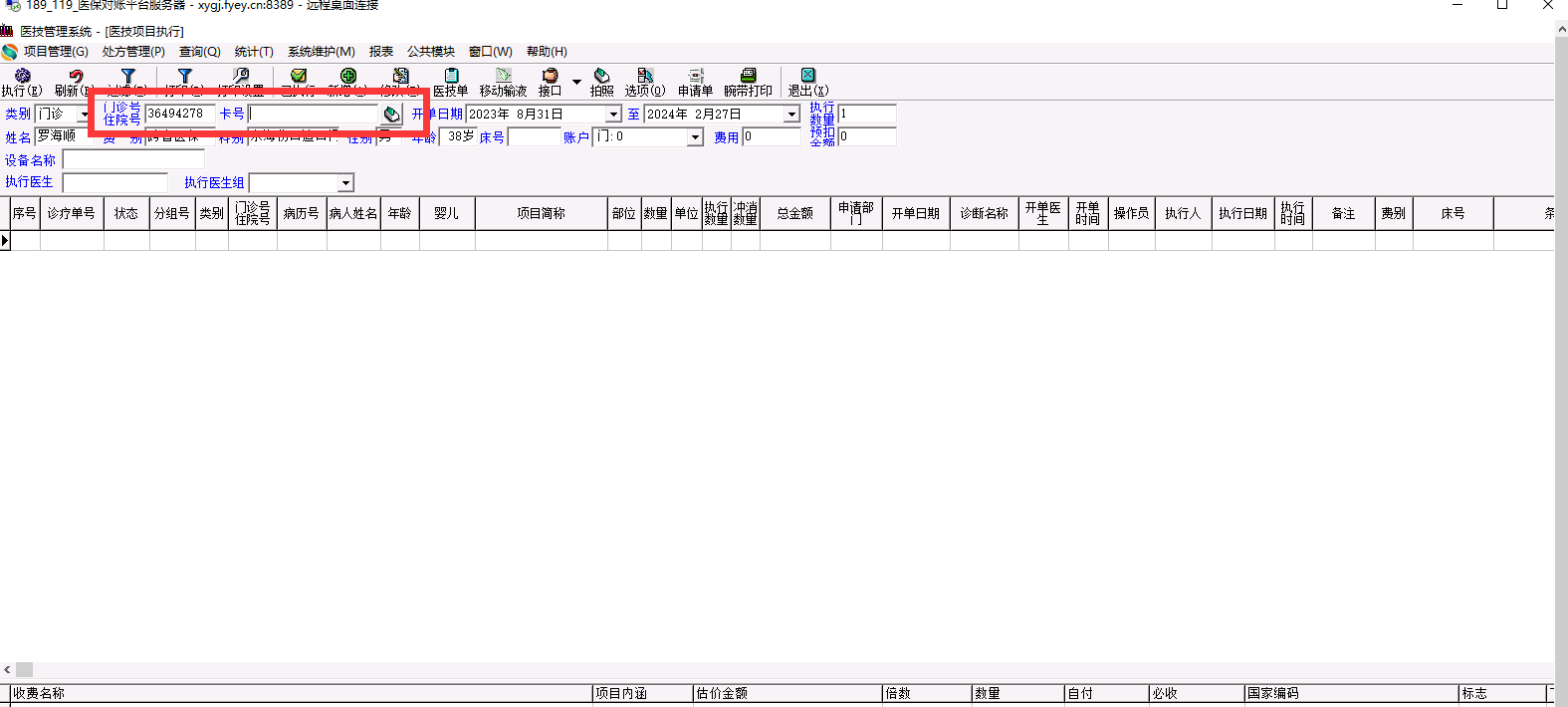Image resolution: width=1568 pixels, height=707 pixels.
Task: Open the 查询(Q) menu
Action: (x=199, y=52)
